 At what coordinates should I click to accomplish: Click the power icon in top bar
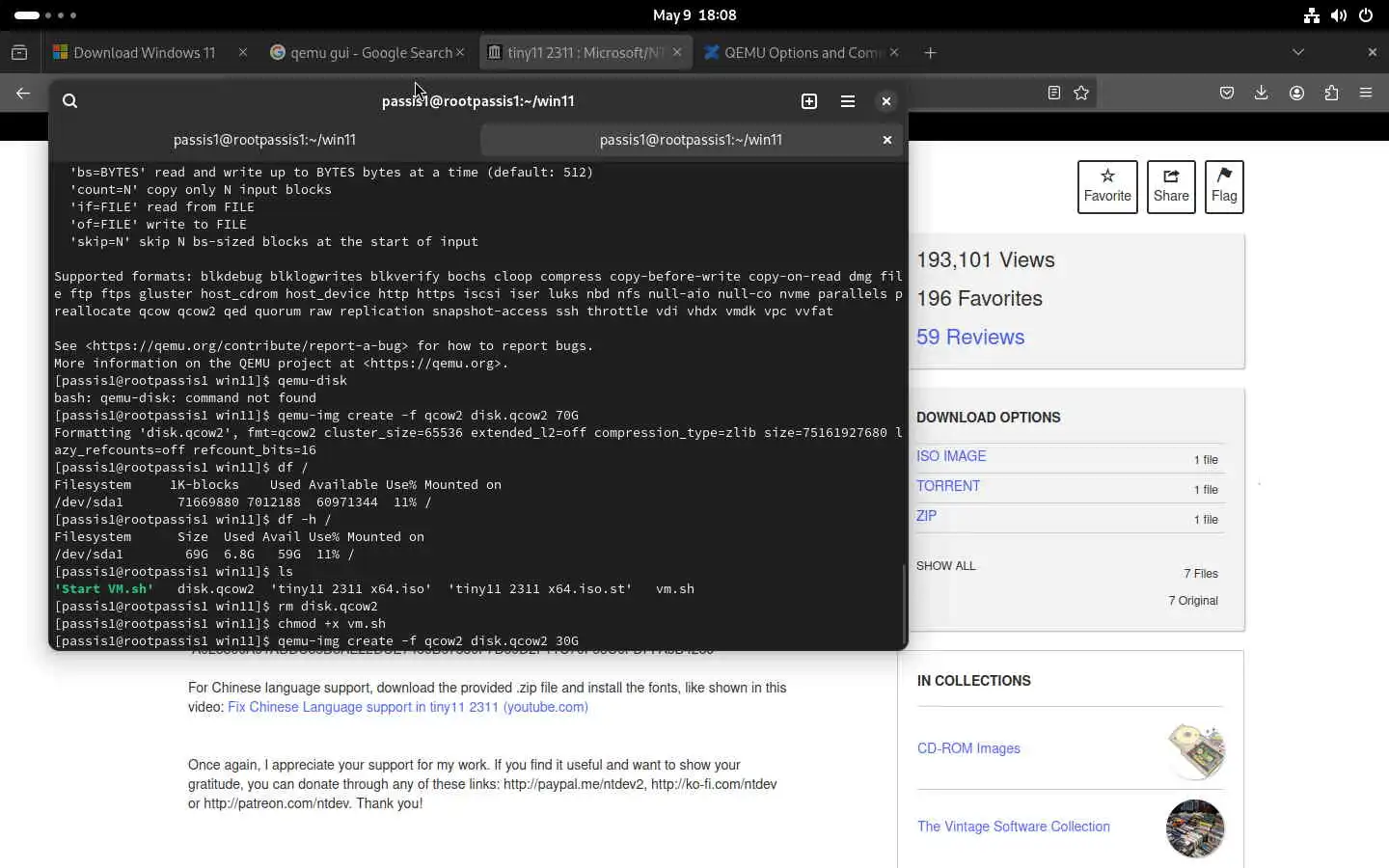tap(1366, 15)
